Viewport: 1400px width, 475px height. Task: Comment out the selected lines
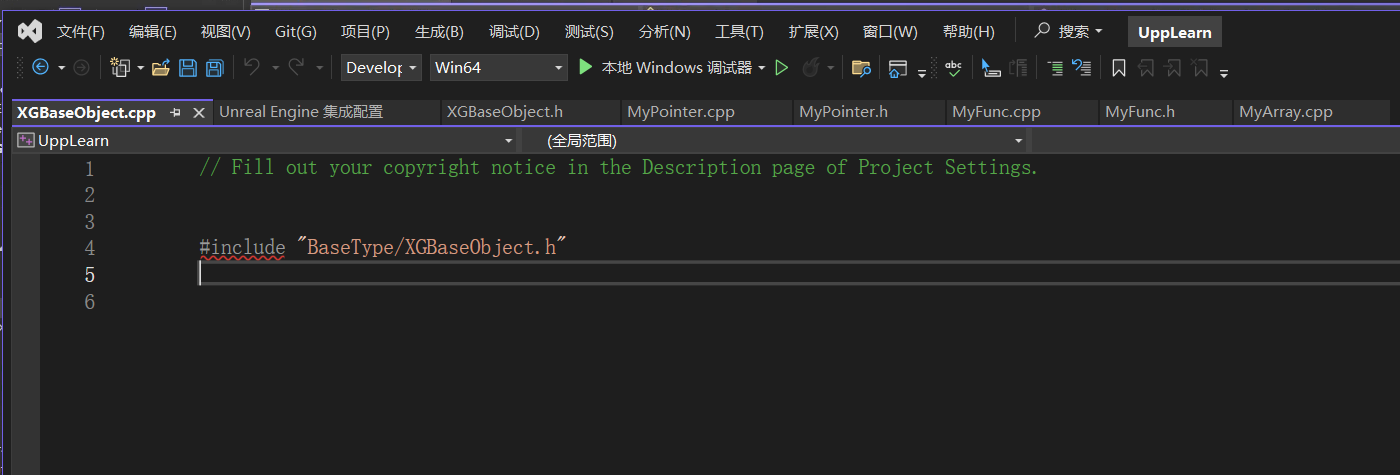(1055, 68)
